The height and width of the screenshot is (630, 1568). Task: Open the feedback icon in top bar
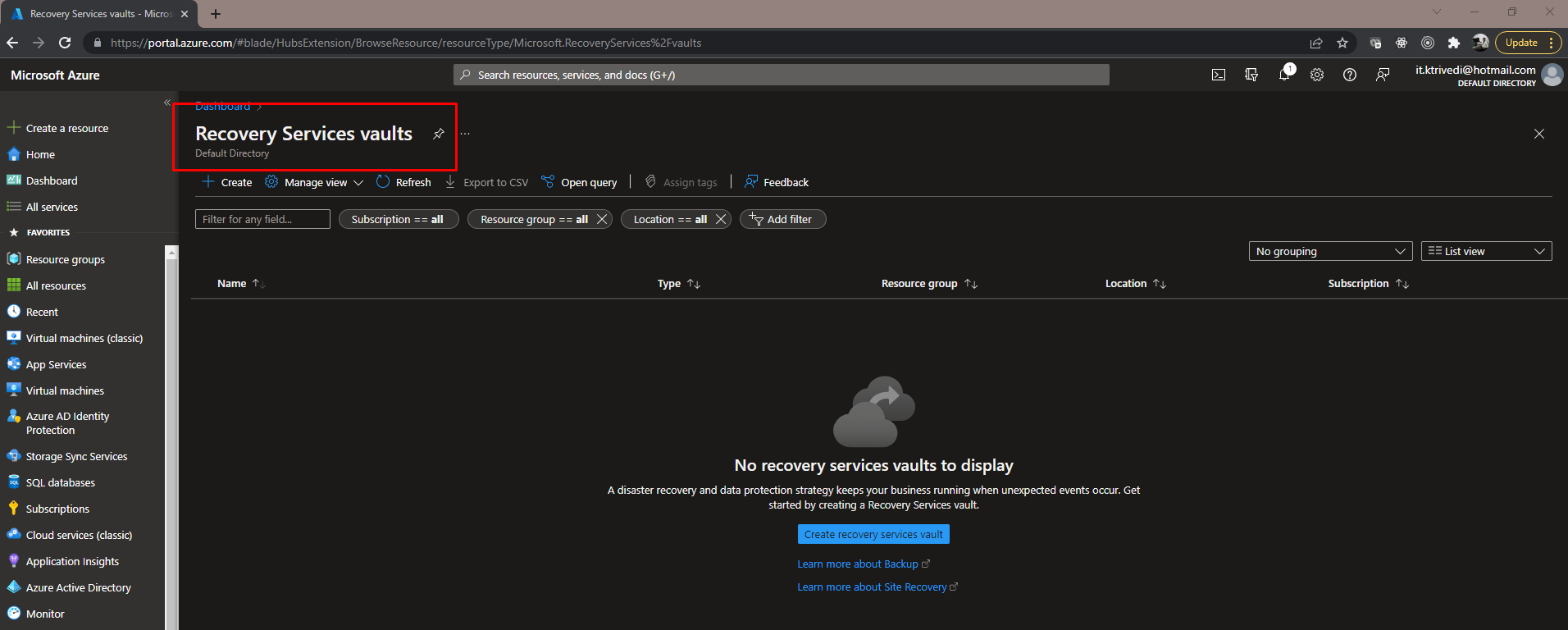1383,75
